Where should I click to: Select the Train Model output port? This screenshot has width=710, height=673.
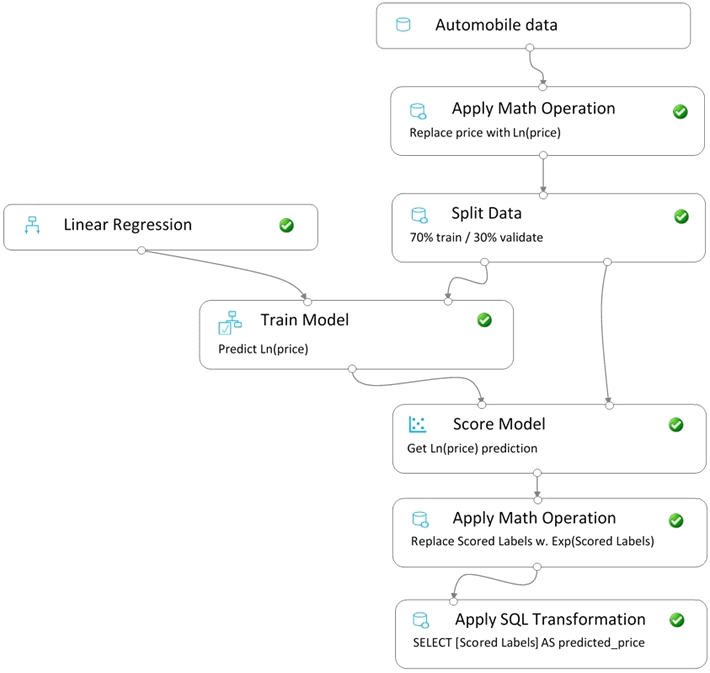[x=352, y=369]
